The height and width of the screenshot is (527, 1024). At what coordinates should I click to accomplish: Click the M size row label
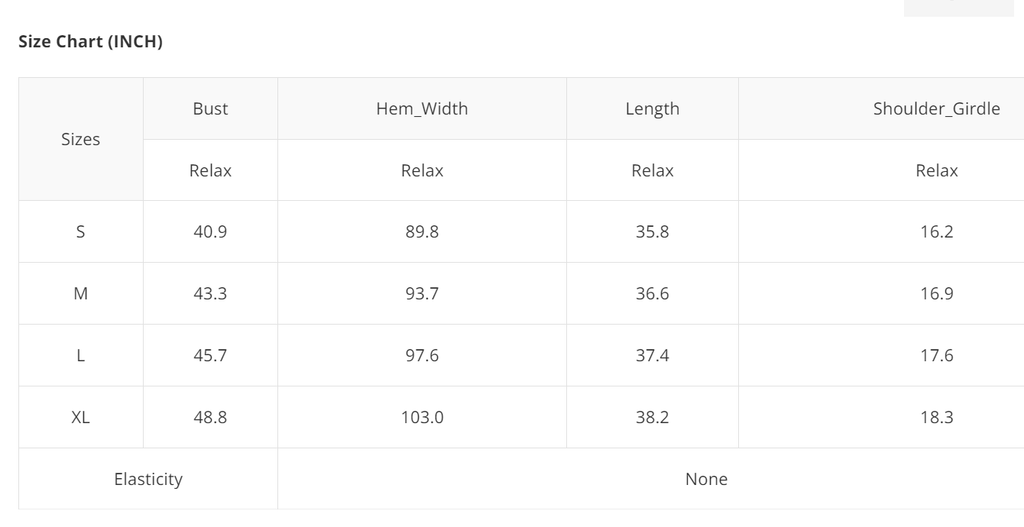81,294
